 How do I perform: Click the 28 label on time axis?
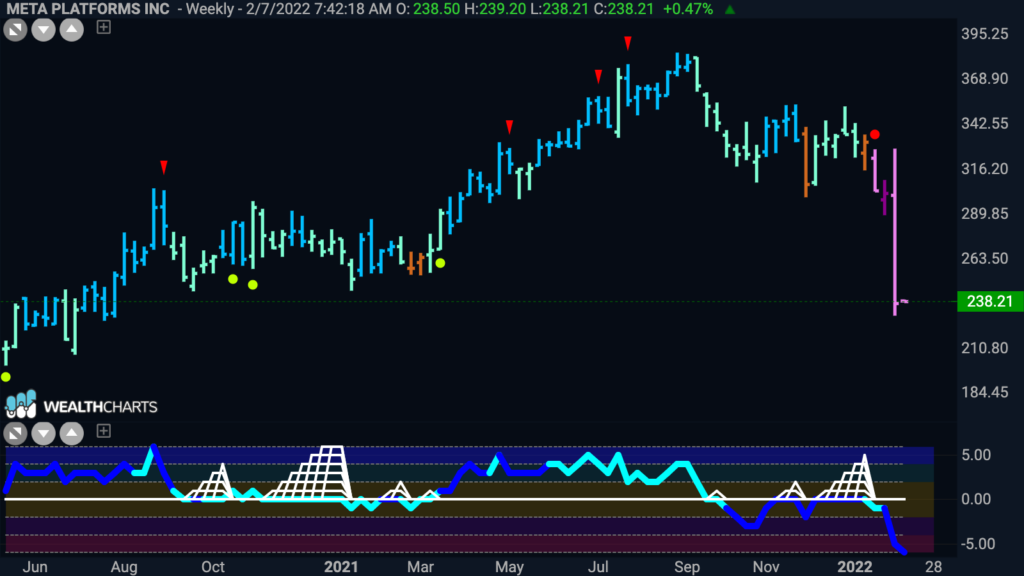[x=934, y=567]
